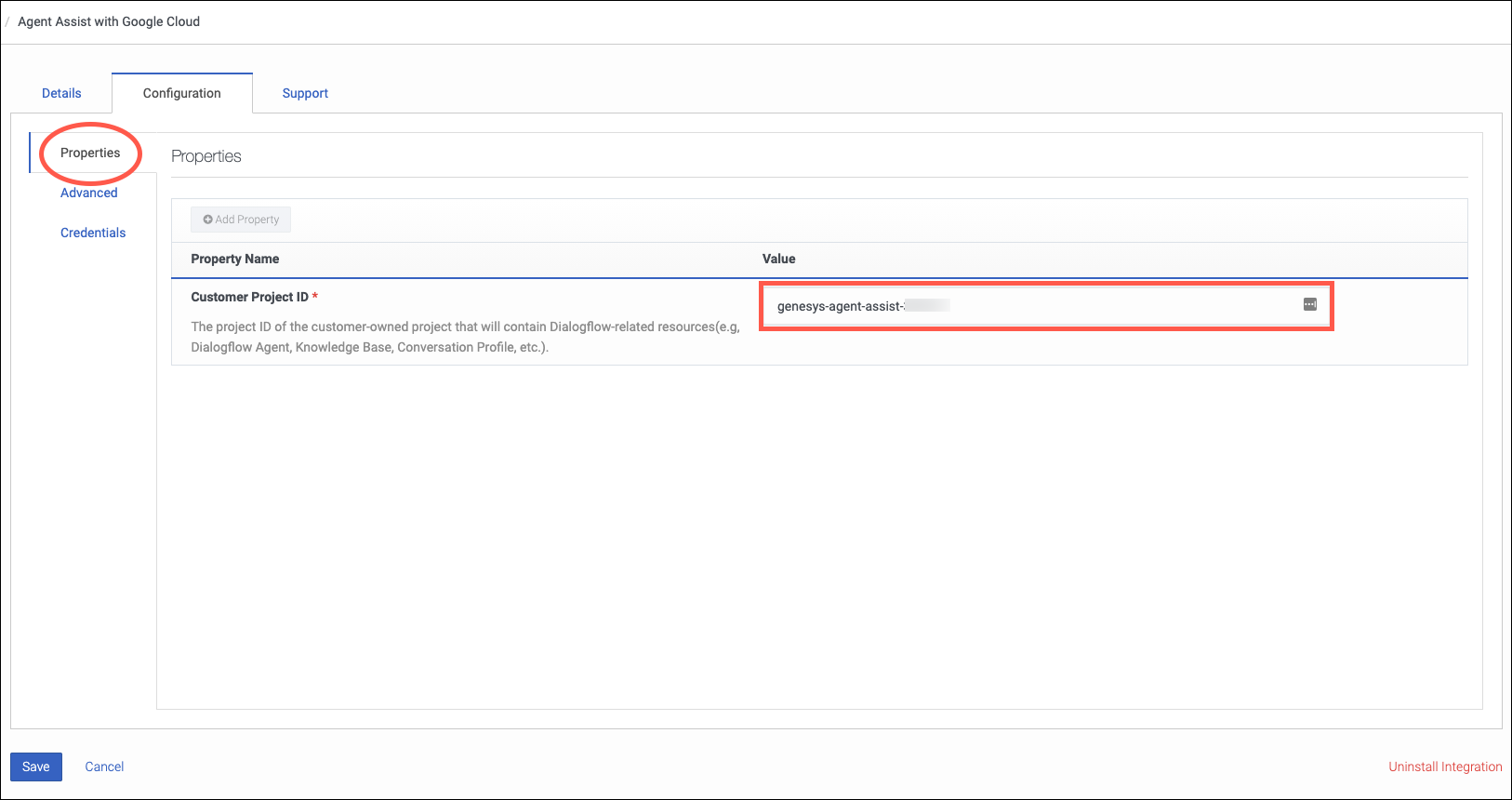Cancel the configuration changes
The image size is (1512, 800).
(x=104, y=767)
